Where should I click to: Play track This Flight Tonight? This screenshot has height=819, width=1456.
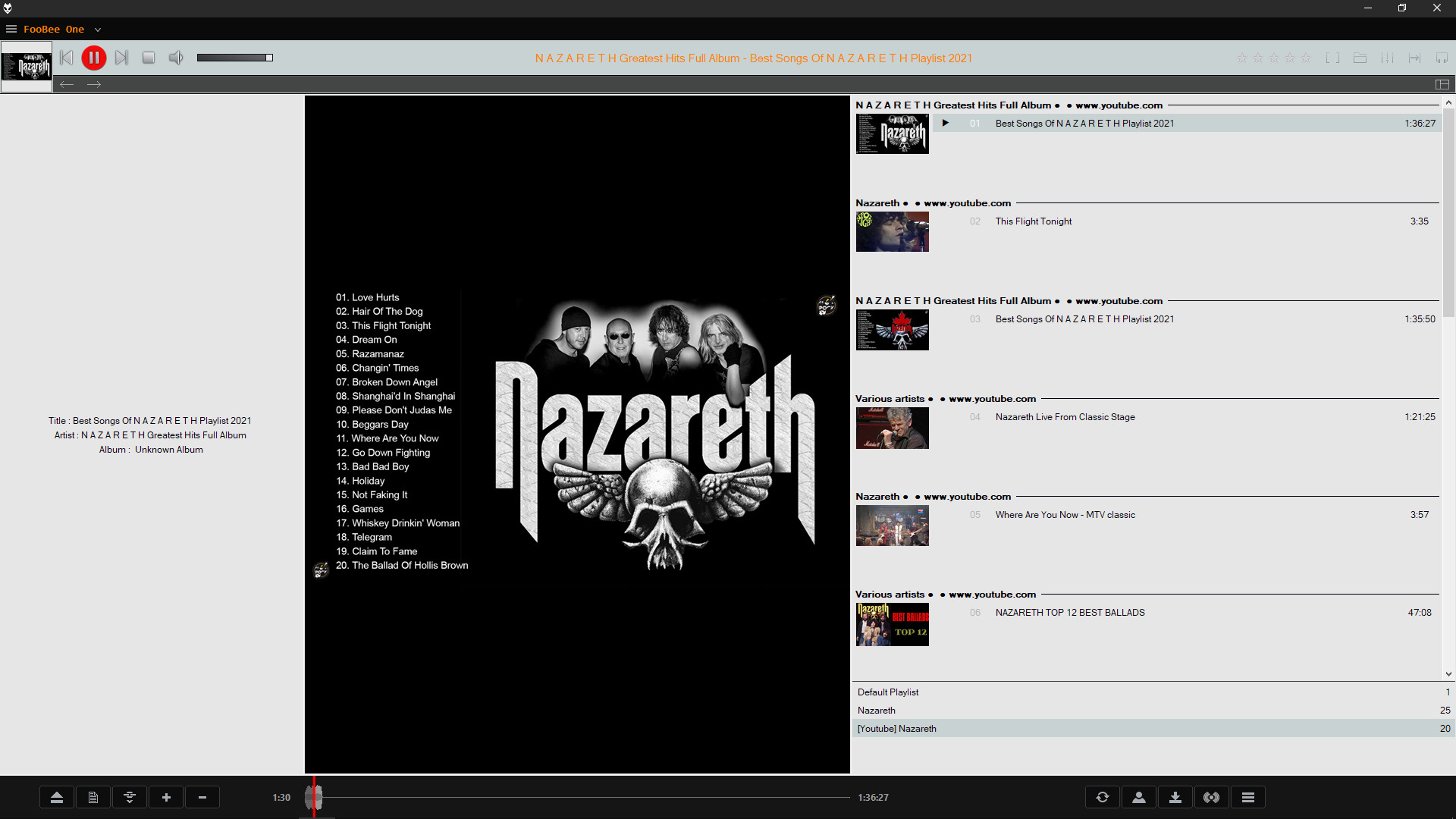tap(1034, 221)
